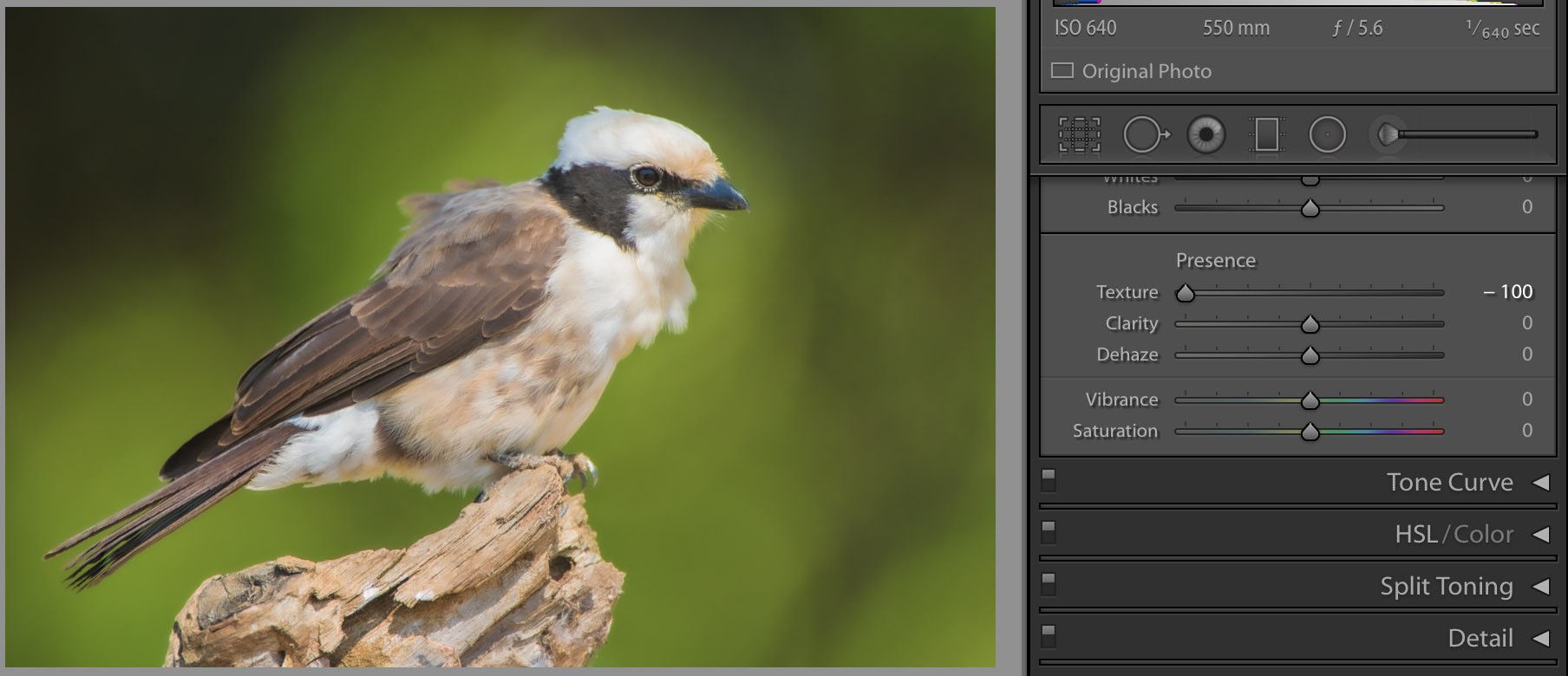This screenshot has width=1568, height=676.
Task: Expand the Tone Curve panel triangle
Action: [x=1540, y=483]
